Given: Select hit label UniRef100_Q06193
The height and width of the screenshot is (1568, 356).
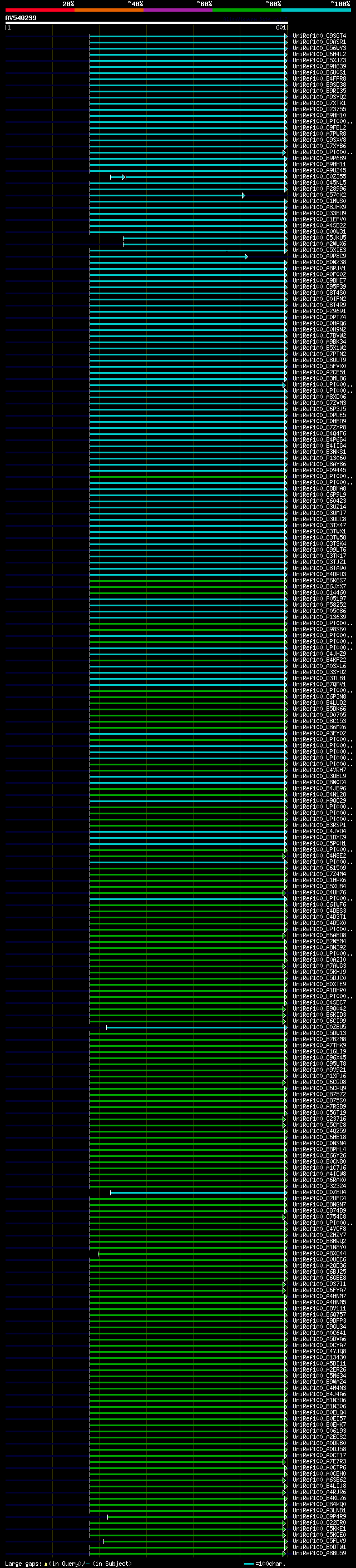Looking at the screenshot, I should click(319, 1431).
